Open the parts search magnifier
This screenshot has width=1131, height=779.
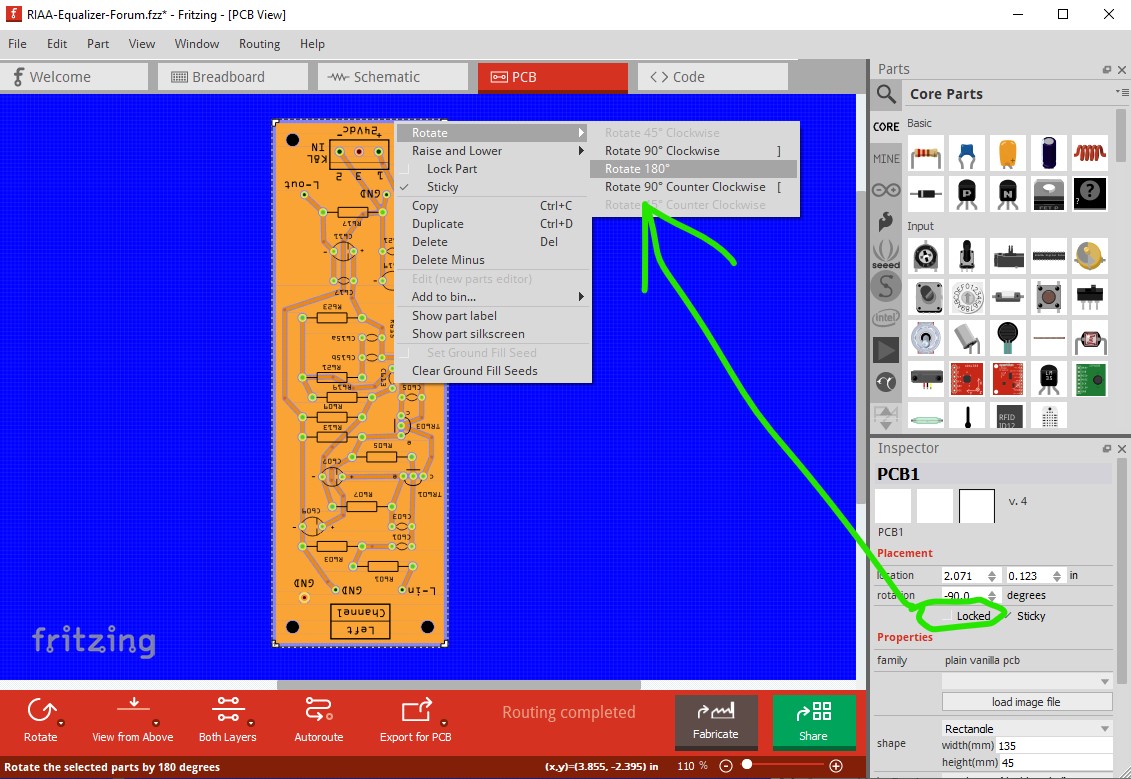click(886, 94)
